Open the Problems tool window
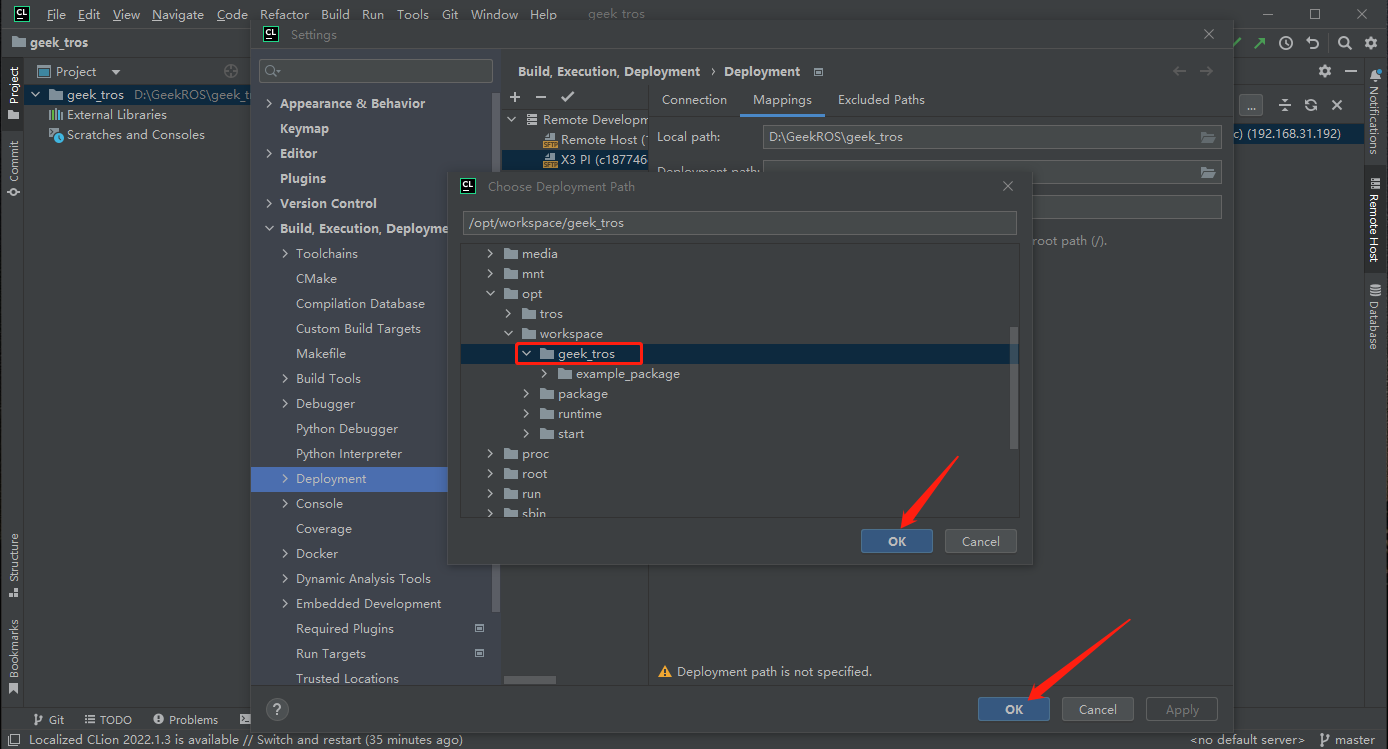1388x749 pixels. (x=185, y=720)
